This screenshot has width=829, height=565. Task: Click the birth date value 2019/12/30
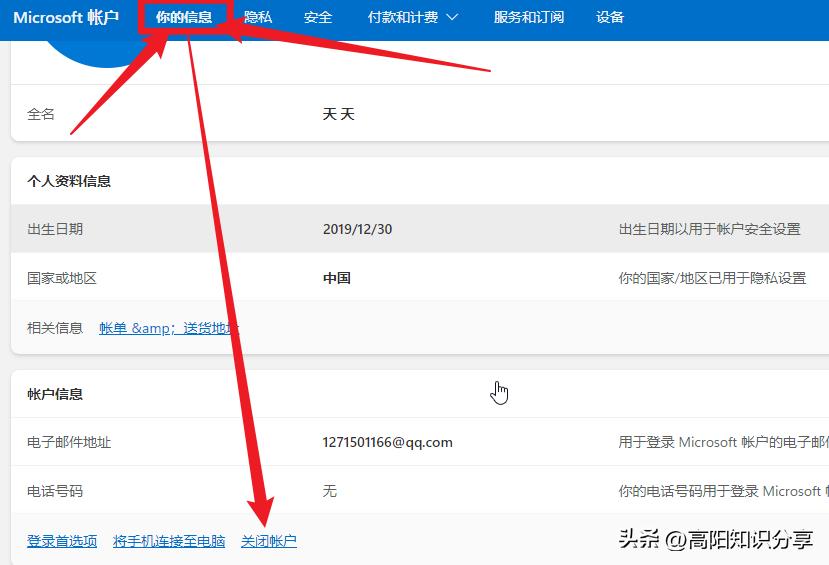tap(357, 229)
